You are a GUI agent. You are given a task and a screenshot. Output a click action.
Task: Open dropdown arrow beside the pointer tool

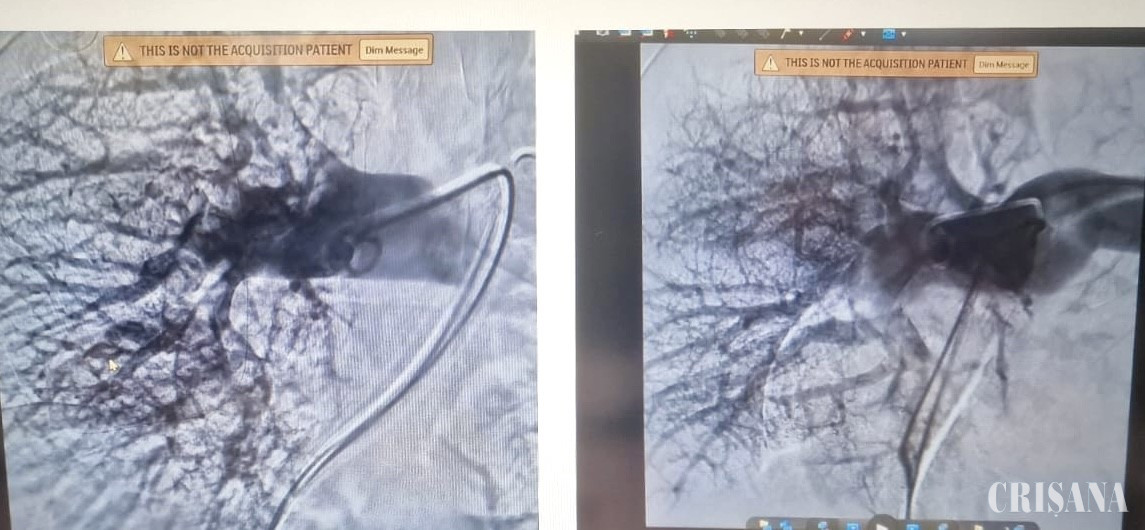(801, 33)
